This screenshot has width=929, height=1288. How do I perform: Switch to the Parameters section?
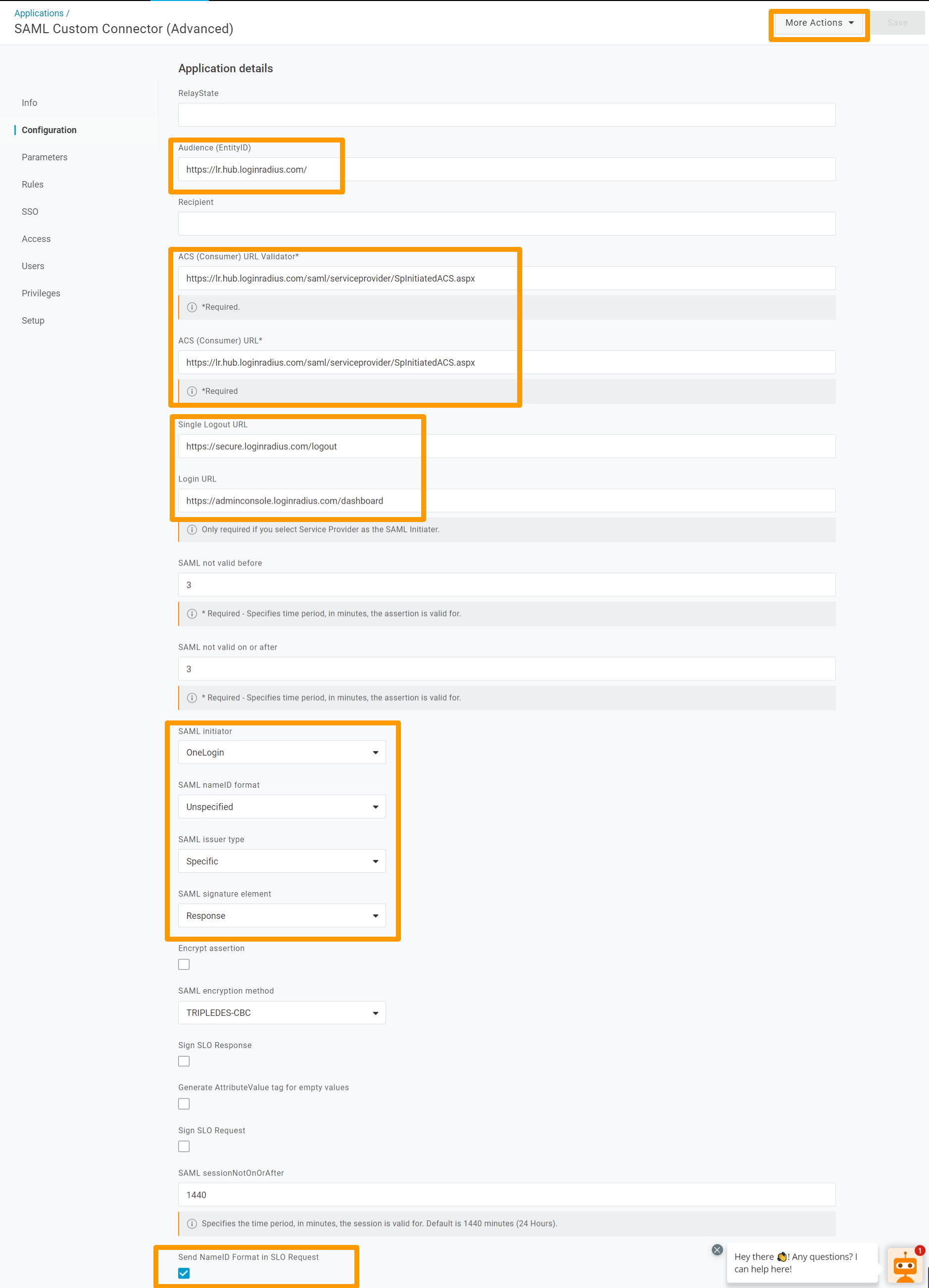click(x=45, y=157)
